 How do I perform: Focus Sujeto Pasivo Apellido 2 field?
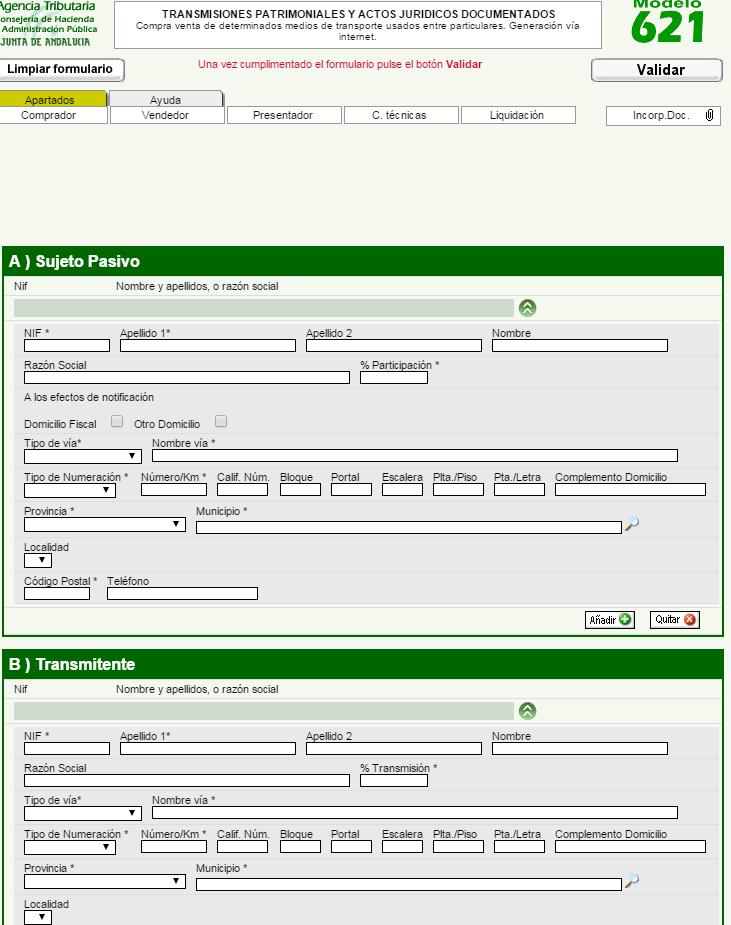tap(394, 346)
